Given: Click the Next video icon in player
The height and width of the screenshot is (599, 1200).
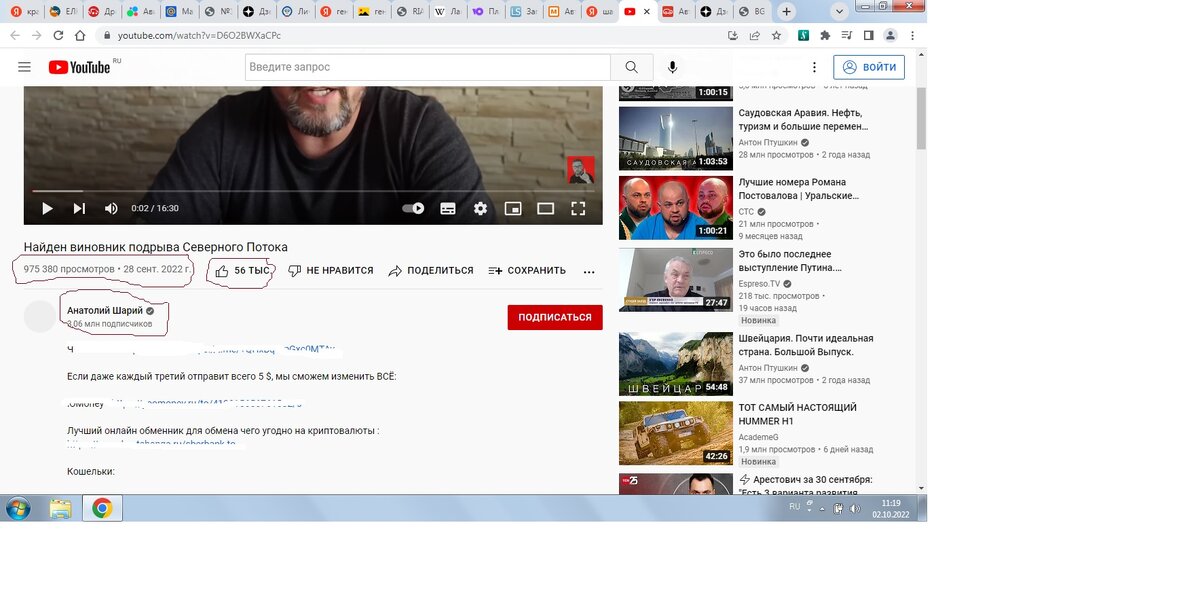Looking at the screenshot, I should coord(79,208).
